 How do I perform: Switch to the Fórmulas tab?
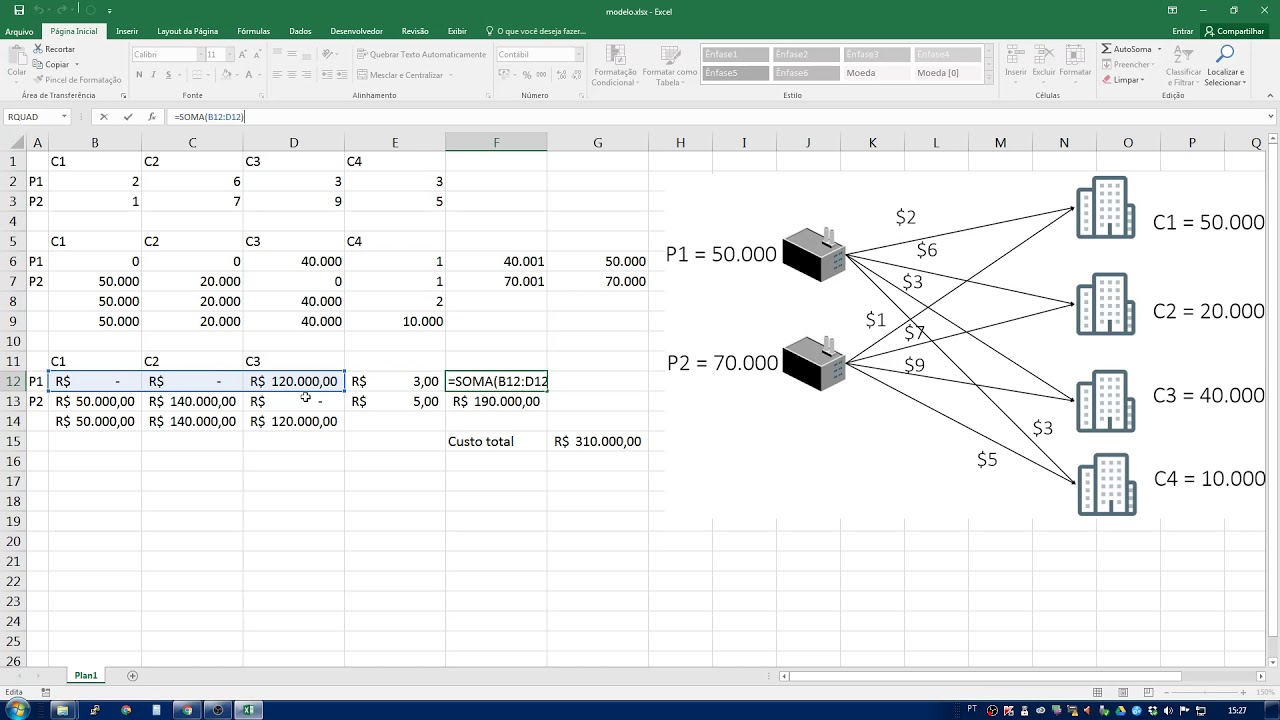click(x=253, y=31)
